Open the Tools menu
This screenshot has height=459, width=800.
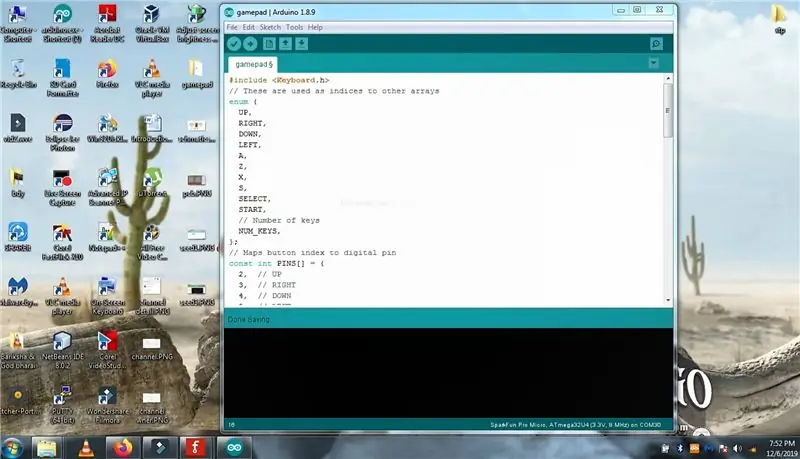(294, 27)
